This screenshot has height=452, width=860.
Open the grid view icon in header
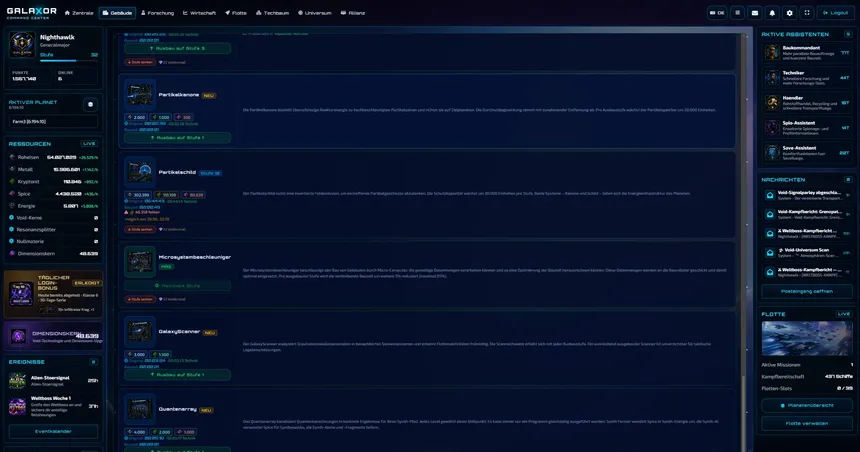[738, 13]
